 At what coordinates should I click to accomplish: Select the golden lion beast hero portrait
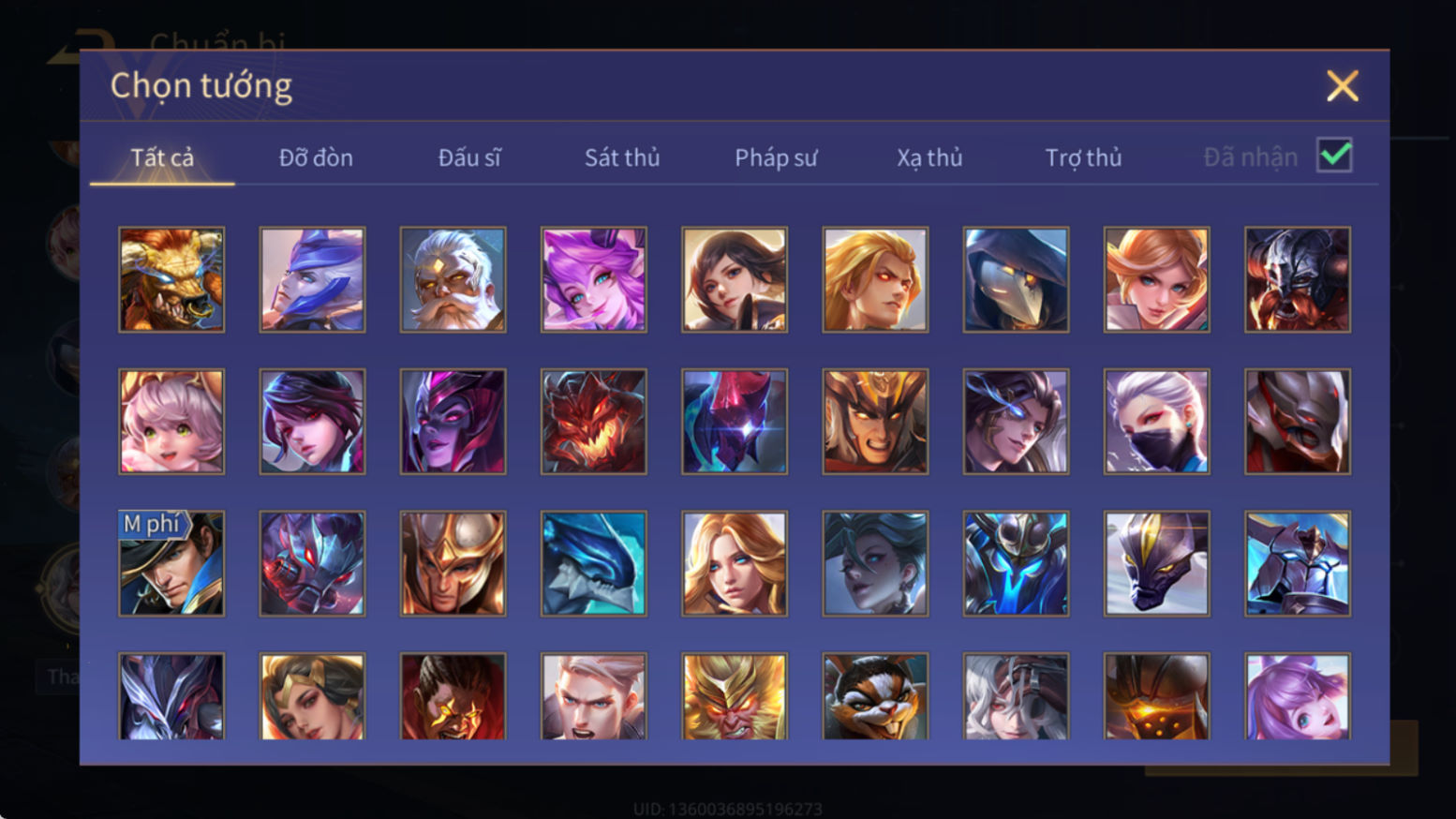tap(171, 279)
